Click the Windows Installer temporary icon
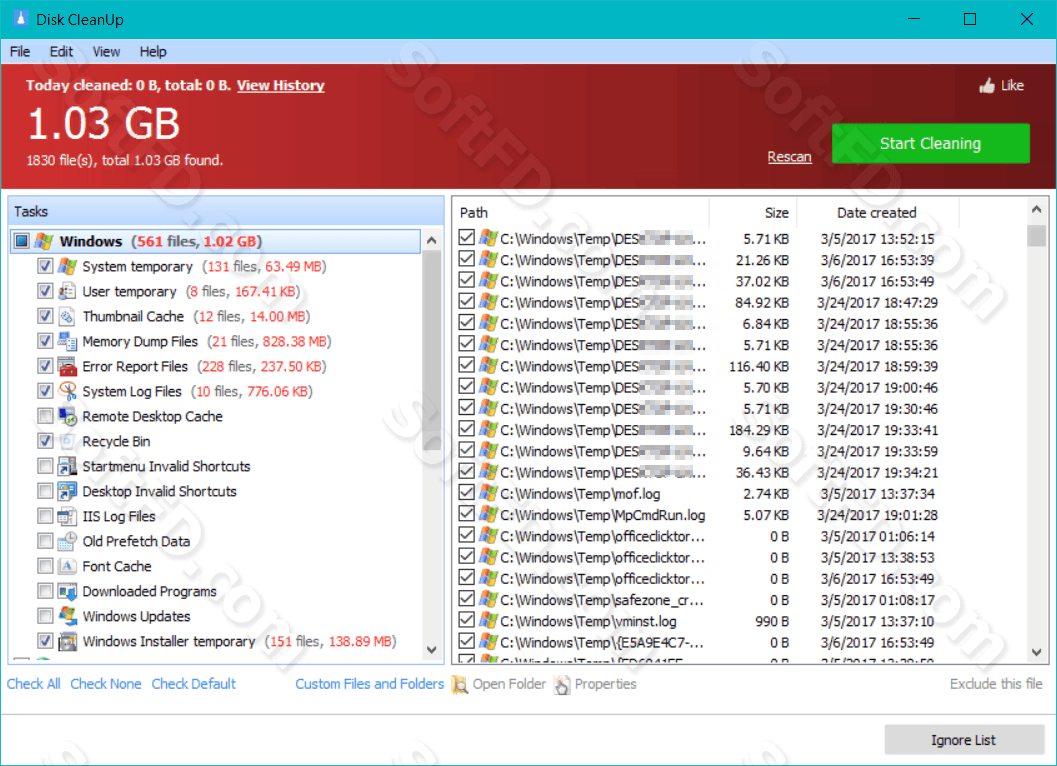1057x766 pixels. (67, 641)
